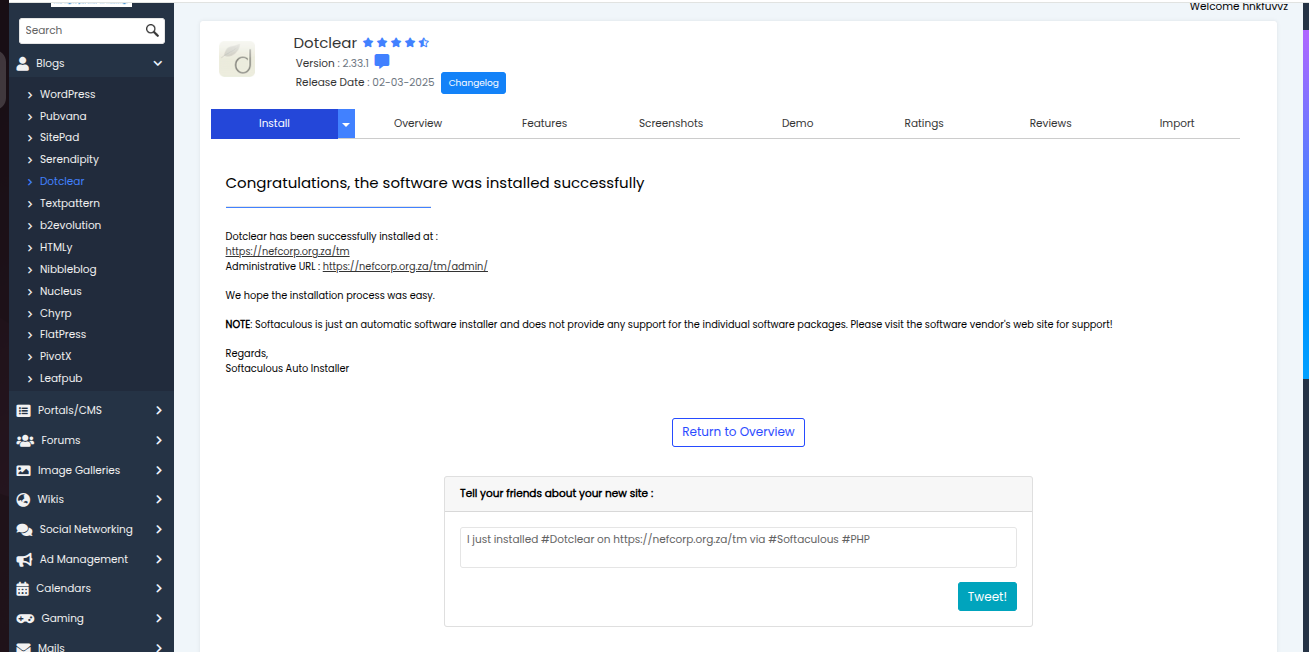This screenshot has width=1309, height=652.
Task: Click the Calendars calendar icon
Action: [23, 588]
